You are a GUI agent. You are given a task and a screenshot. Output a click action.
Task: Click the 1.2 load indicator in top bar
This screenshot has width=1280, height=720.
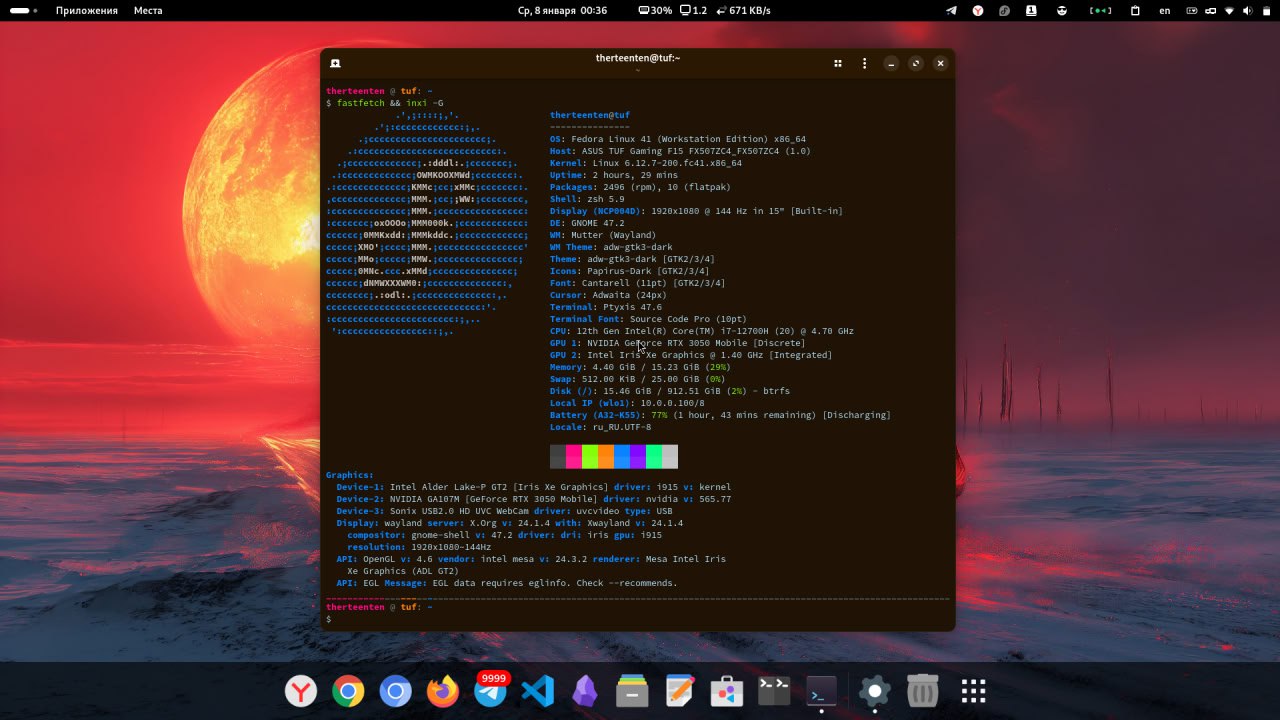pyautogui.click(x=693, y=10)
